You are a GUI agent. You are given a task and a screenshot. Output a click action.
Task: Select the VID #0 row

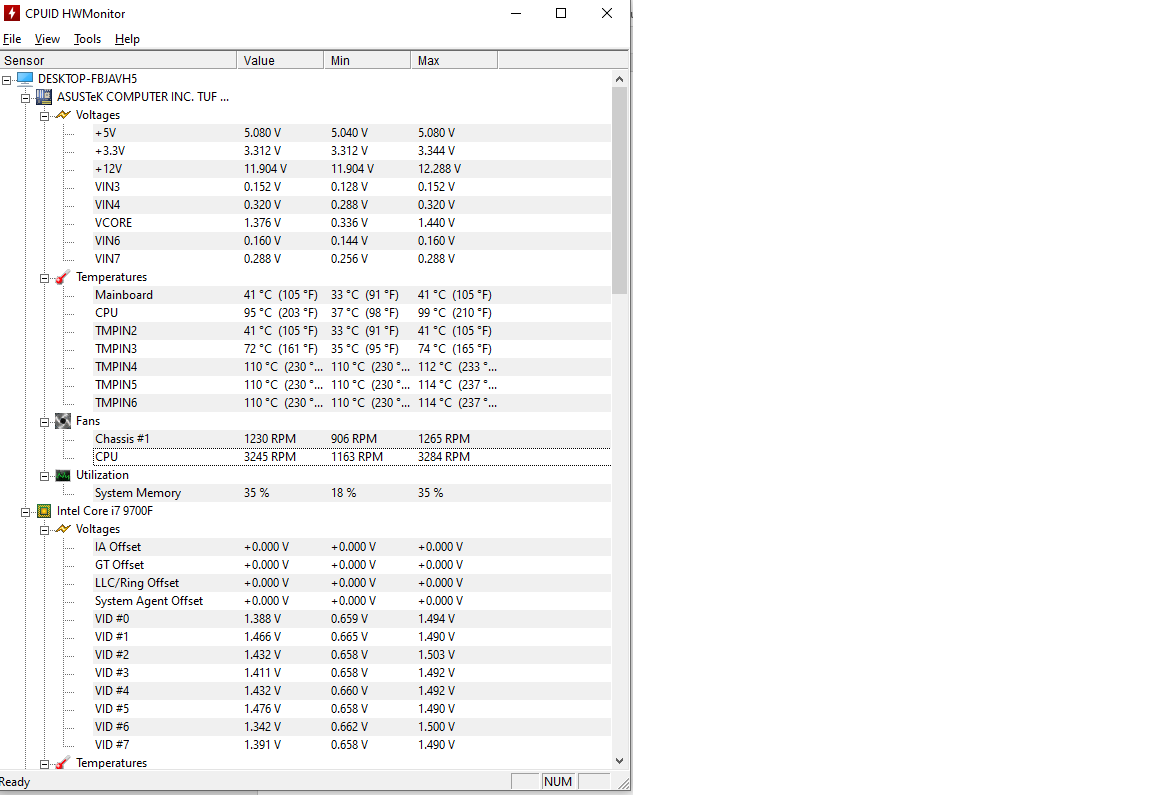[x=351, y=619]
